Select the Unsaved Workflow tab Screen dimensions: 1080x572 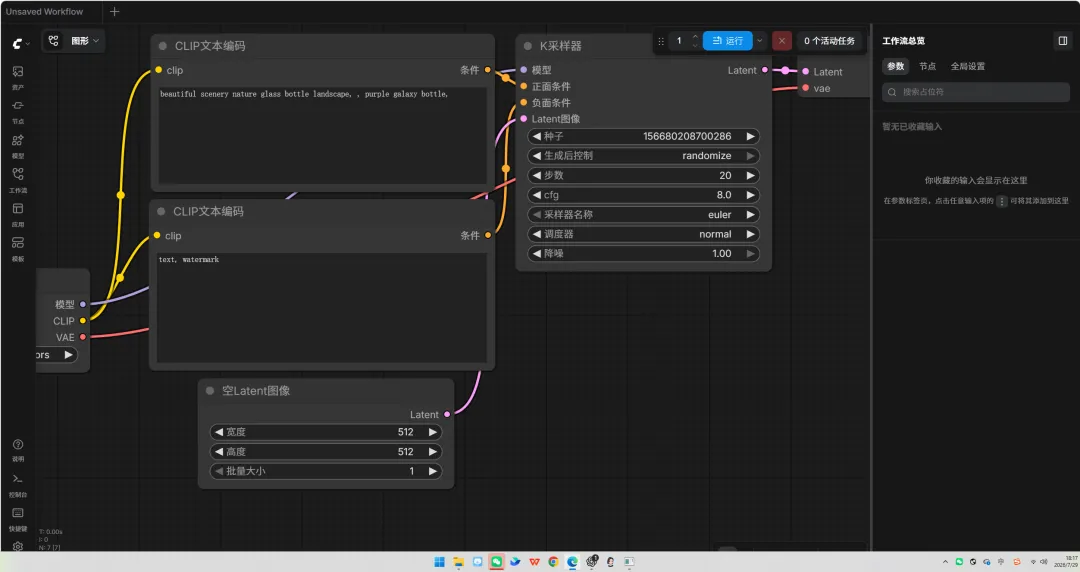click(x=45, y=12)
